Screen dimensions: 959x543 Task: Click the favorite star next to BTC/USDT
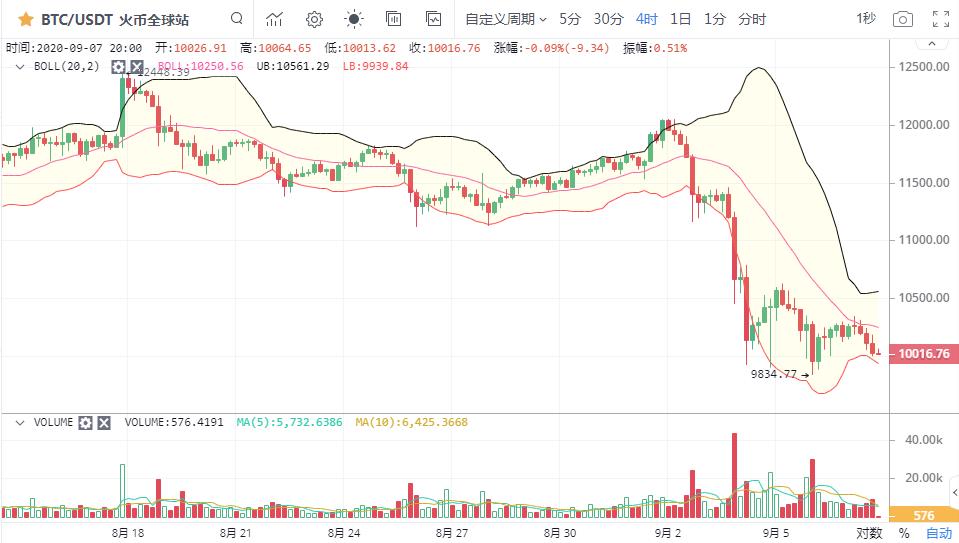click(26, 19)
